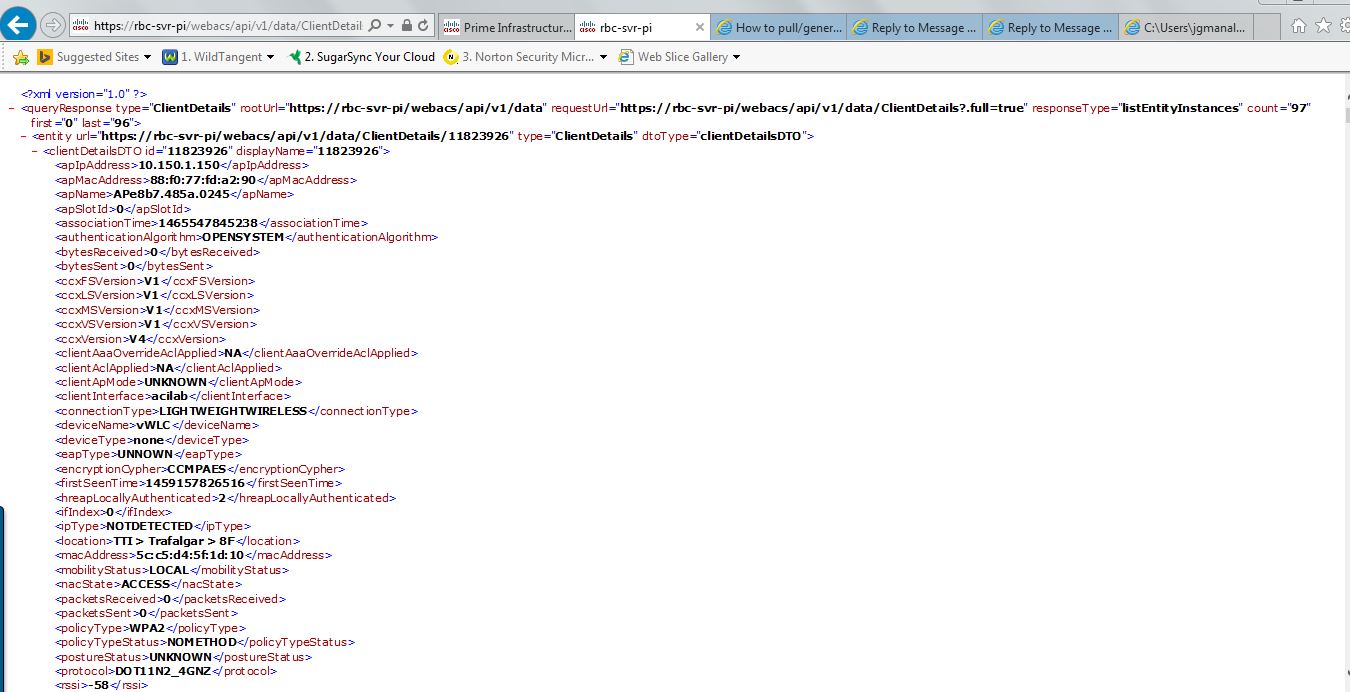Image resolution: width=1350 pixels, height=692 pixels.
Task: Collapse the queryResponse XML node
Action: pos(11,108)
